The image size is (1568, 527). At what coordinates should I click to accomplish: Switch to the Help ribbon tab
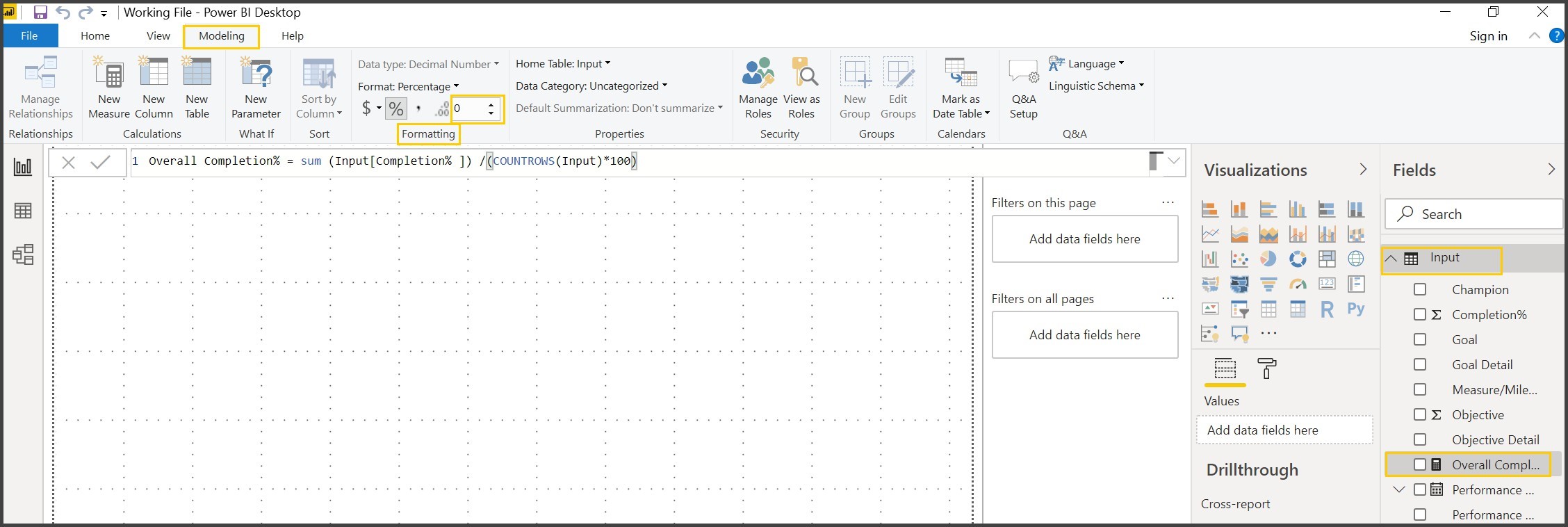pyautogui.click(x=293, y=35)
